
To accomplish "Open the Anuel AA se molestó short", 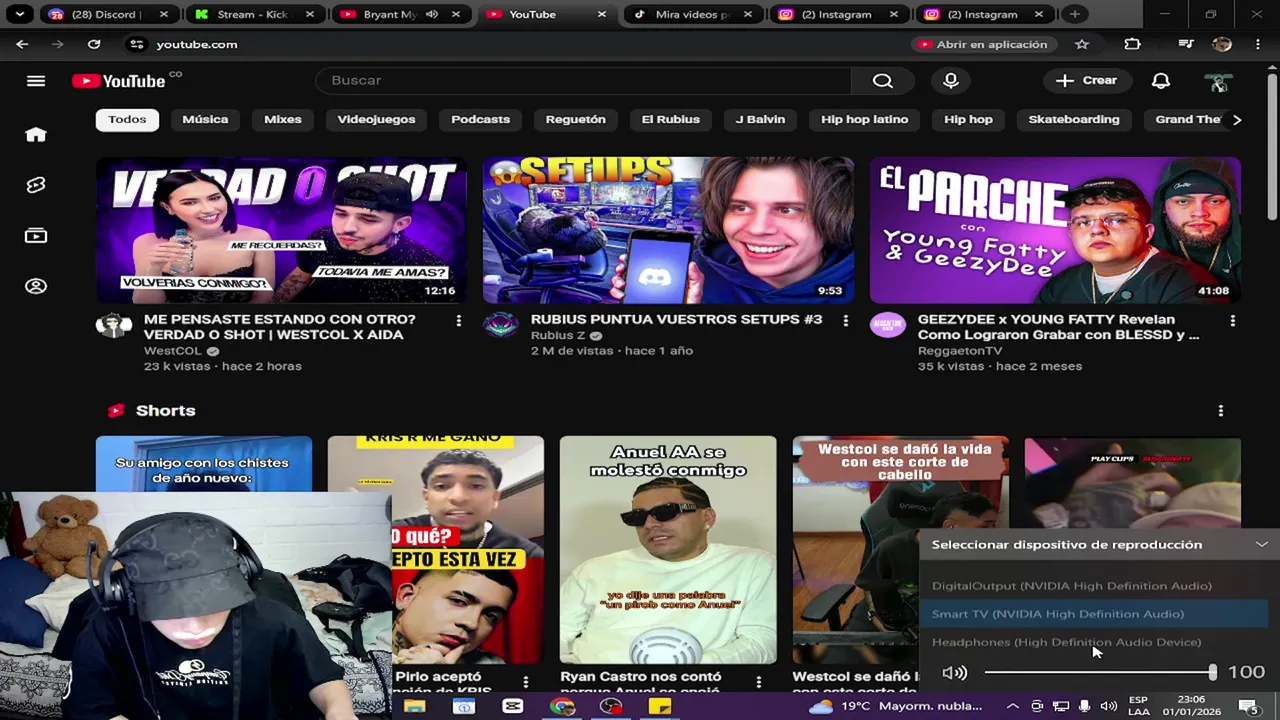I will 668,550.
